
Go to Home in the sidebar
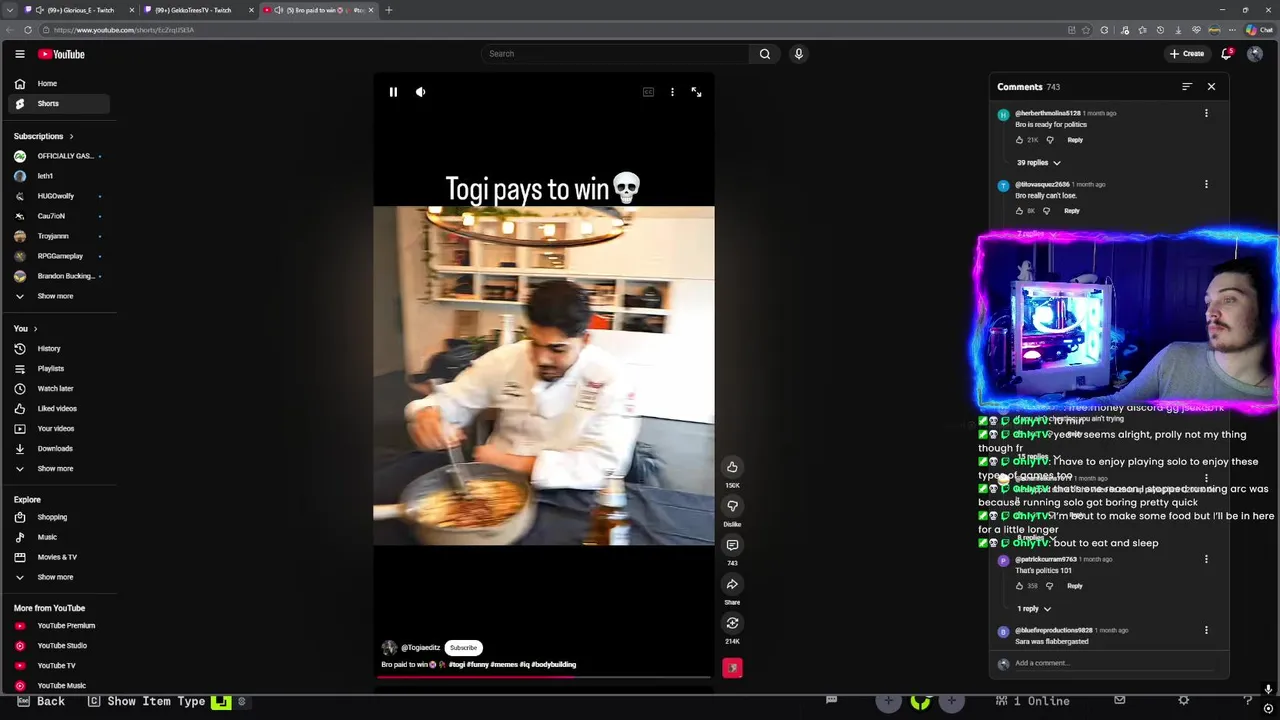coord(59,84)
